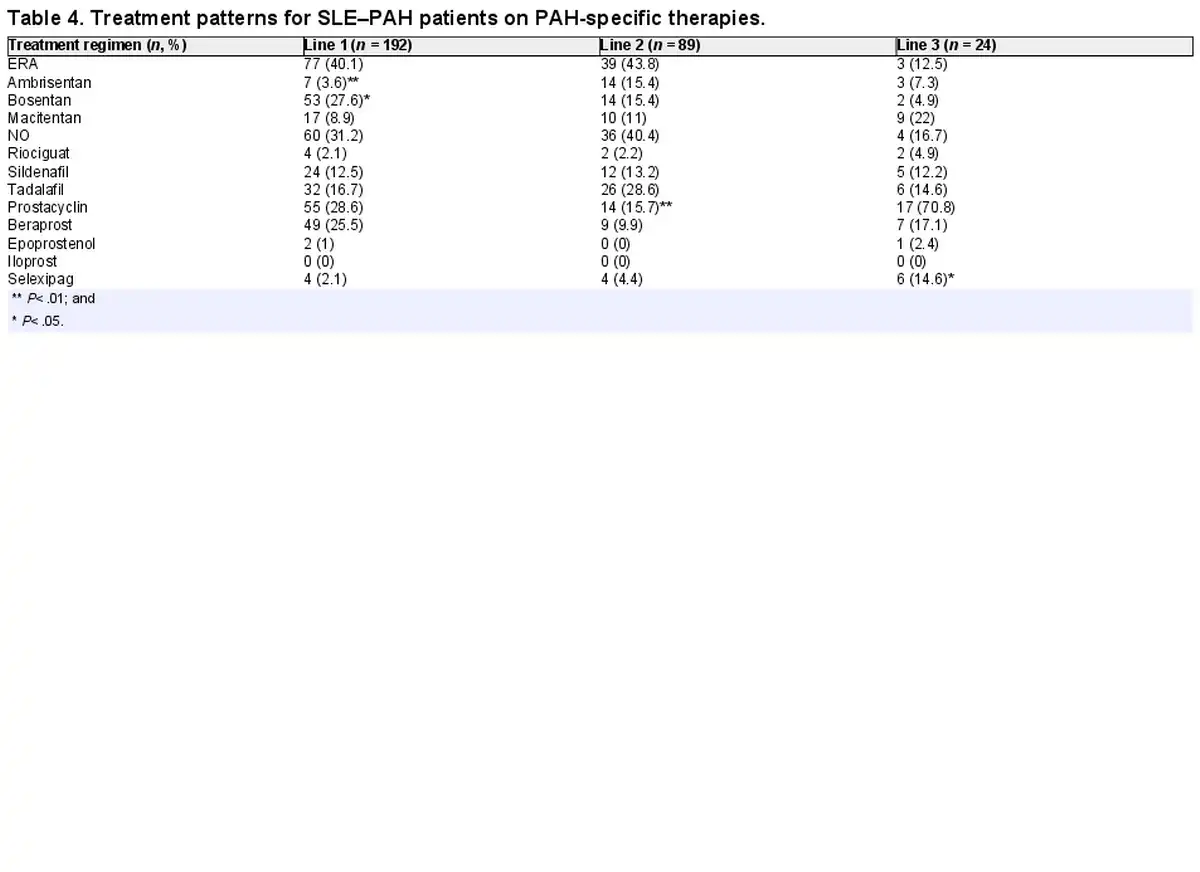Select the Ambrisentan row label

click(49, 82)
